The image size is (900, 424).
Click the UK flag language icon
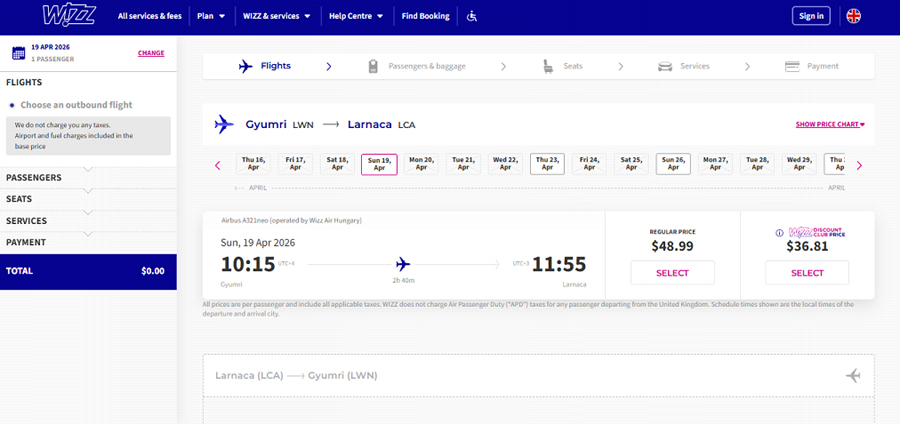(x=853, y=16)
